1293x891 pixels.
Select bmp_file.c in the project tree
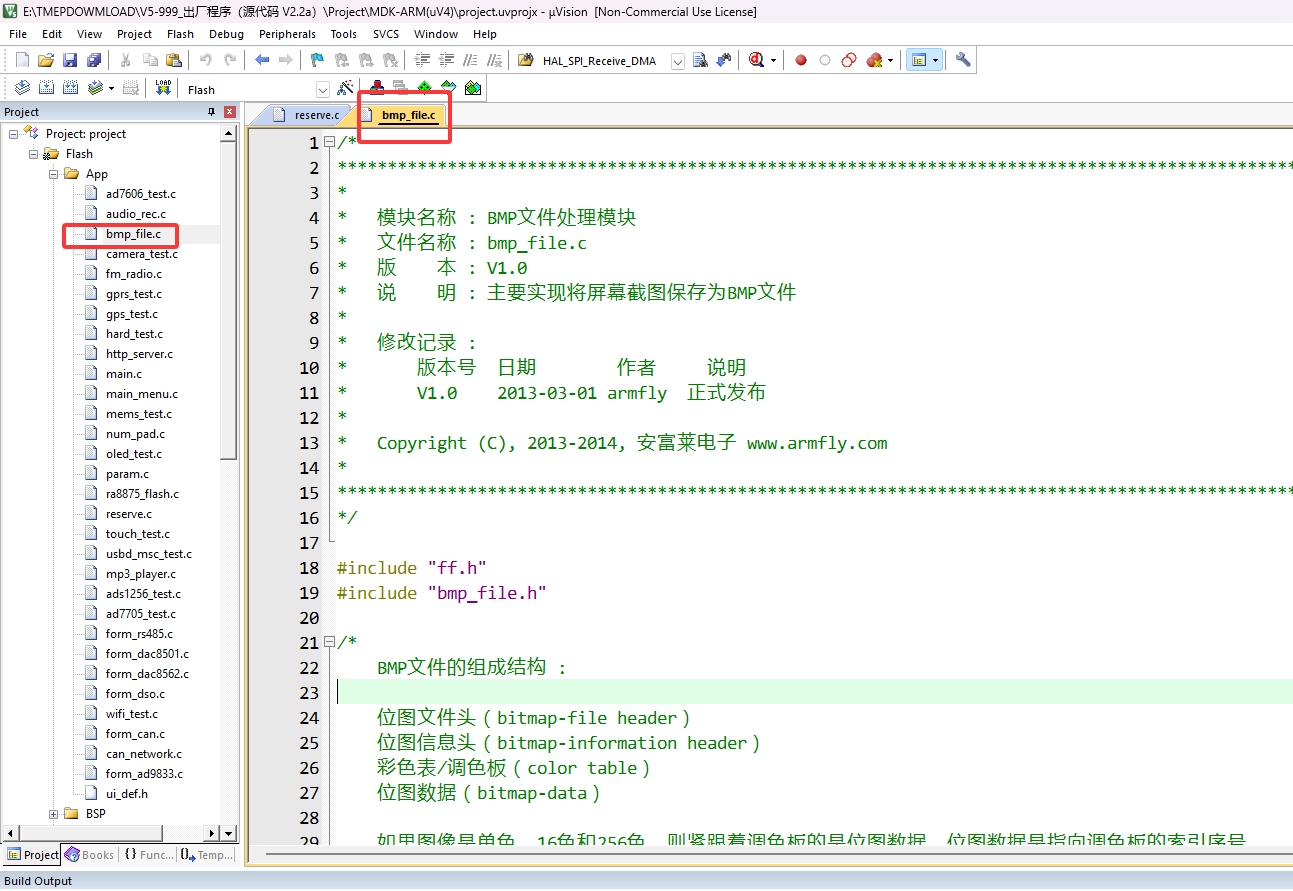point(133,234)
